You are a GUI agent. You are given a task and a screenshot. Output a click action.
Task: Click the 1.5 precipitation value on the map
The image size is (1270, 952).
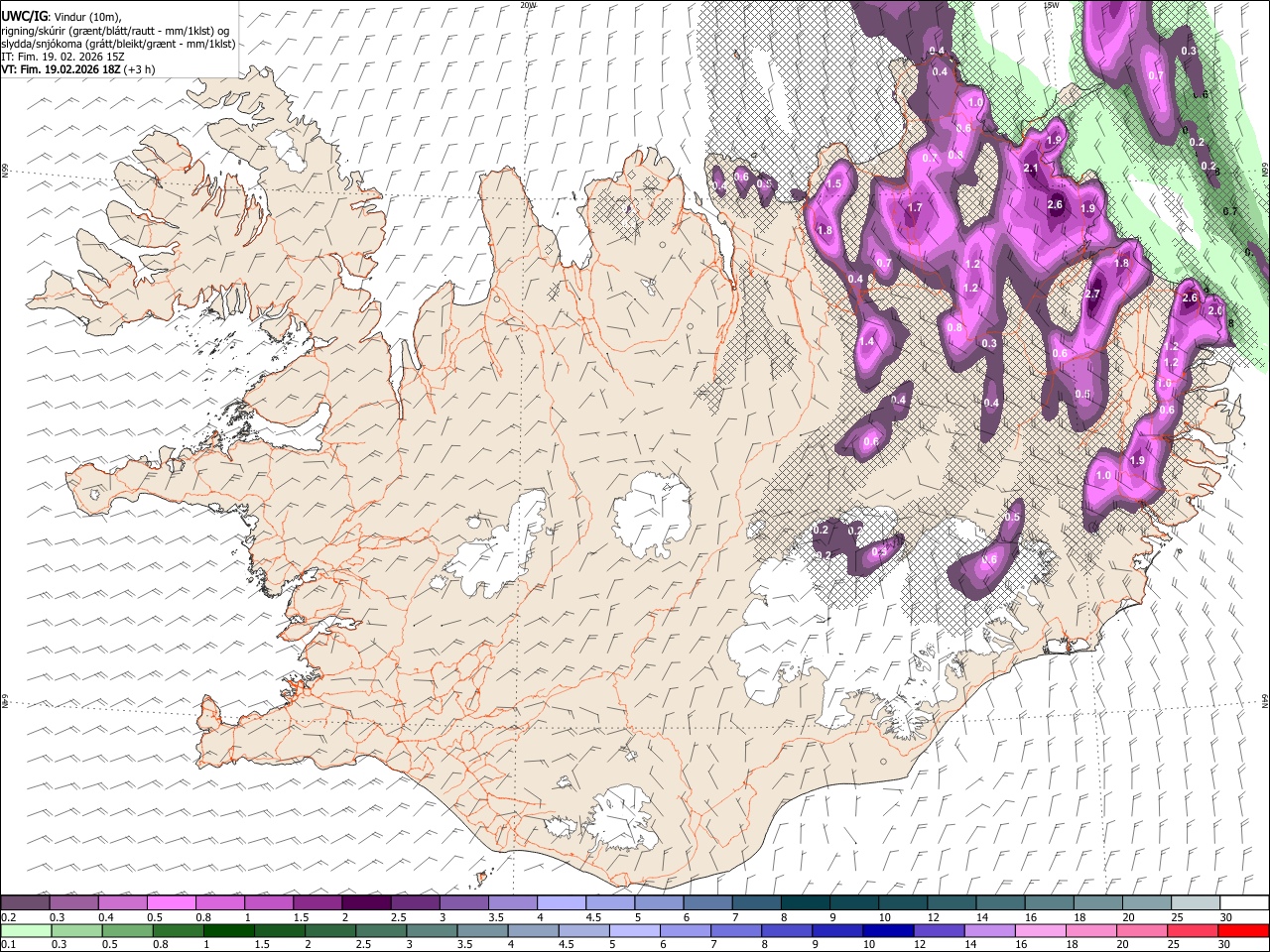pos(834,184)
